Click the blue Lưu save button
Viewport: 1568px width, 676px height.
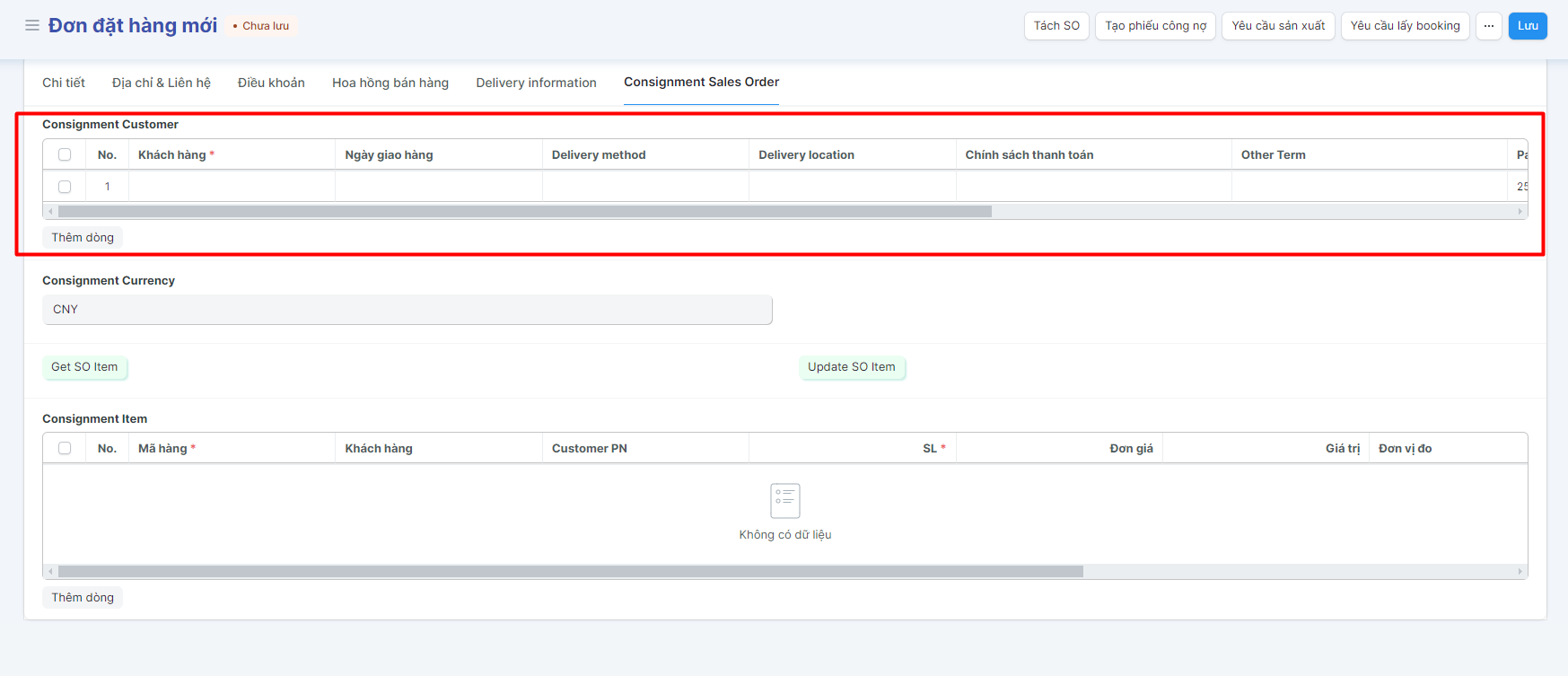[1527, 26]
